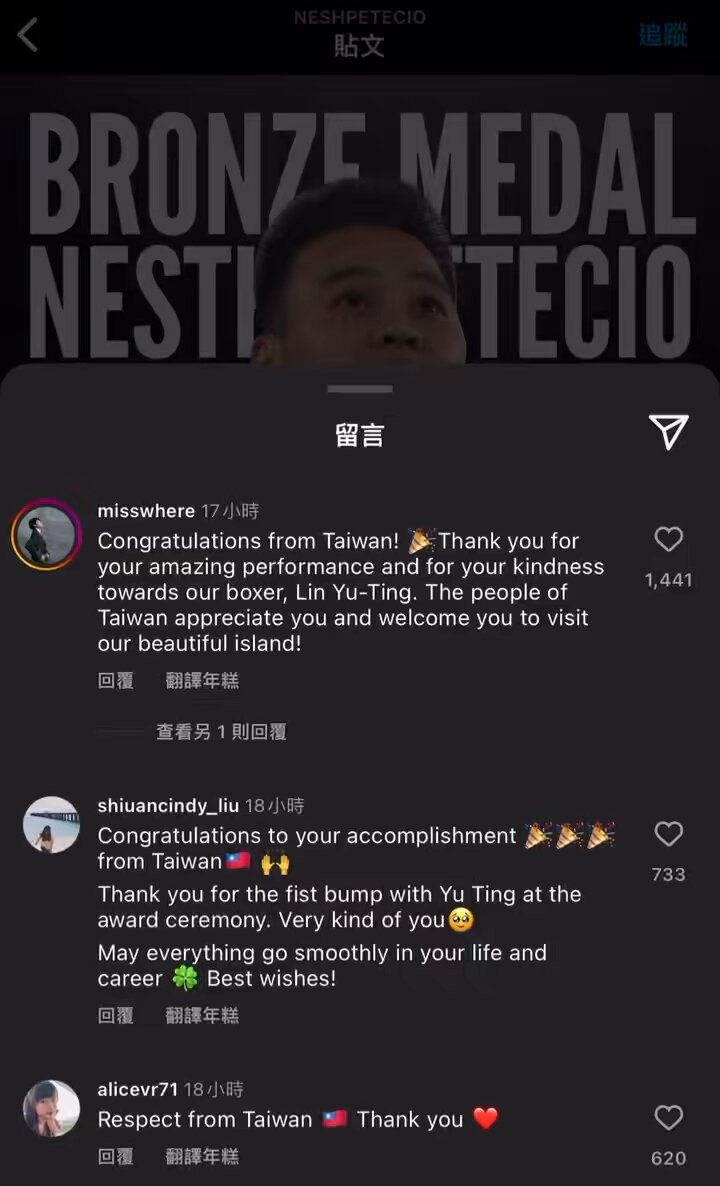
Task: Tap the dimmed bronze medal post image
Action: [x=360, y=219]
